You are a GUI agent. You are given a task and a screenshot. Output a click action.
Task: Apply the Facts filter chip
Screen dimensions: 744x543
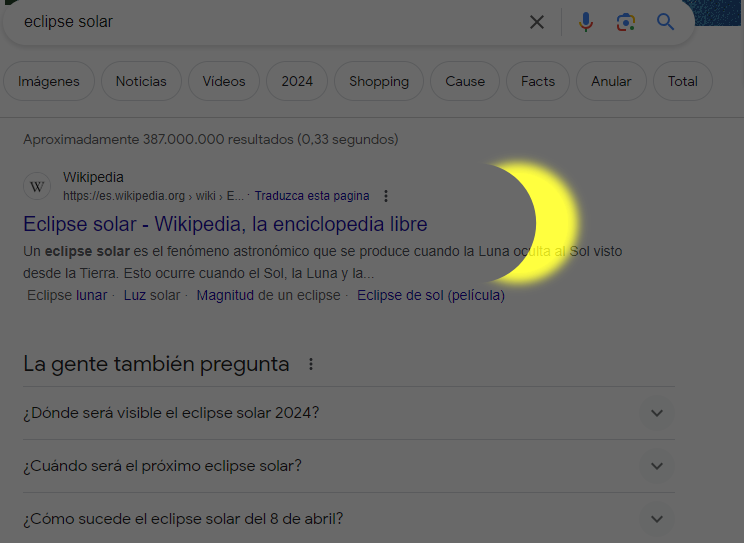tap(538, 81)
